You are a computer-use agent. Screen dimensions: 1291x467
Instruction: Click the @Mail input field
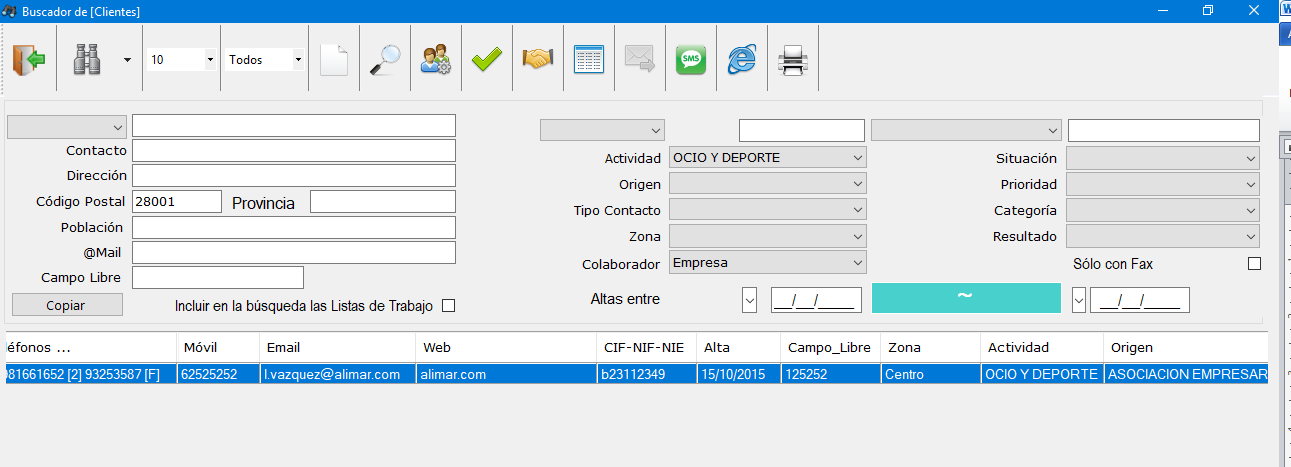coord(294,252)
